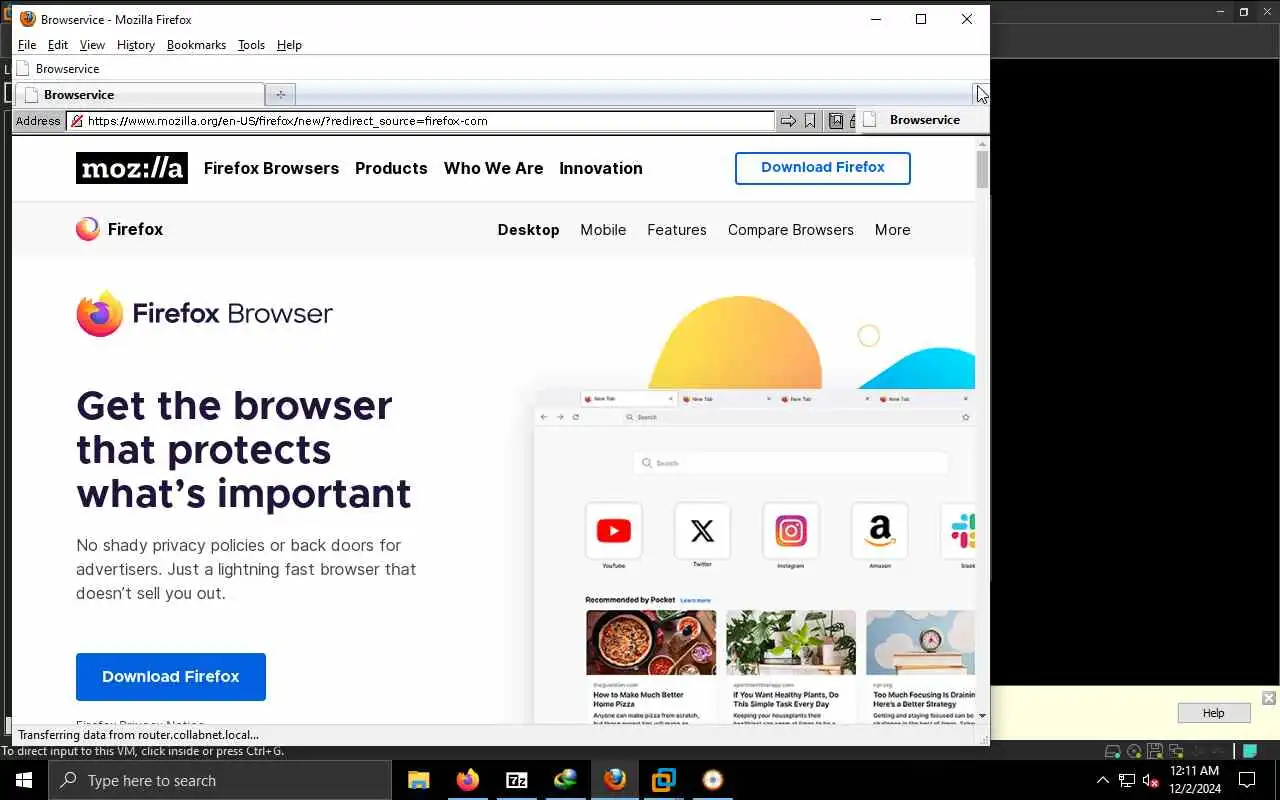Click the scrollbar down arrow at the page bottom
The image size is (1280, 800).
click(982, 715)
